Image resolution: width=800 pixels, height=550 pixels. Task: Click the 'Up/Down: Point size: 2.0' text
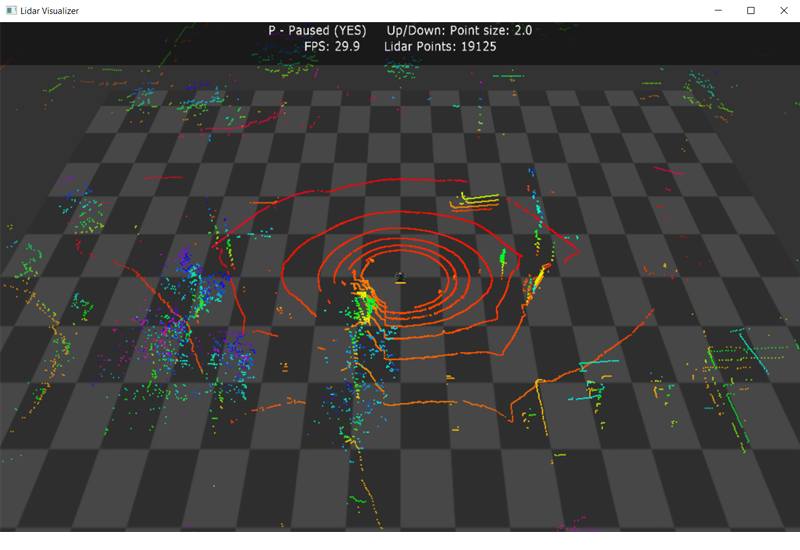coord(459,31)
